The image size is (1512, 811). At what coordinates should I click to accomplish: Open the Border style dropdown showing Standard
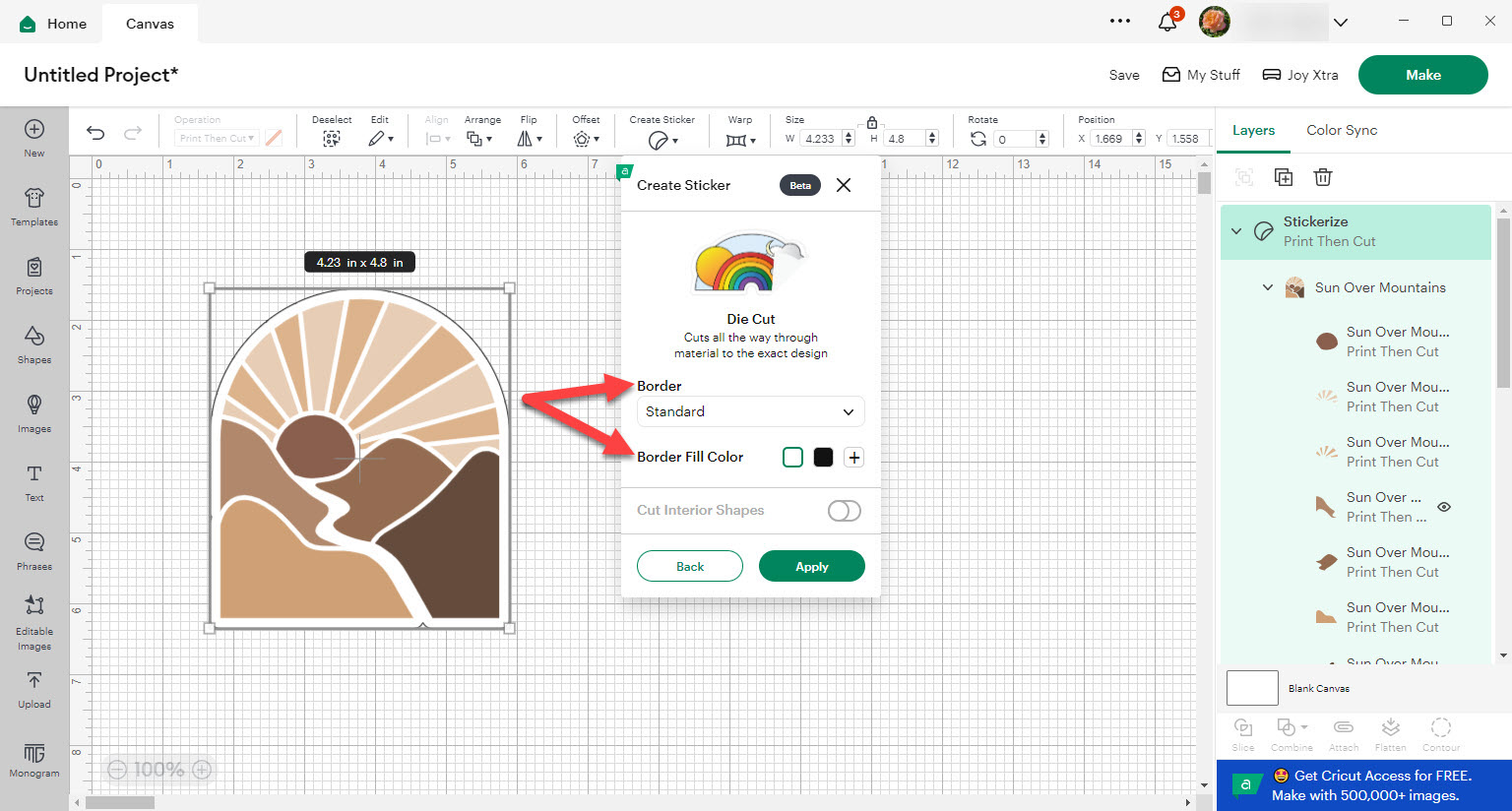pos(750,411)
